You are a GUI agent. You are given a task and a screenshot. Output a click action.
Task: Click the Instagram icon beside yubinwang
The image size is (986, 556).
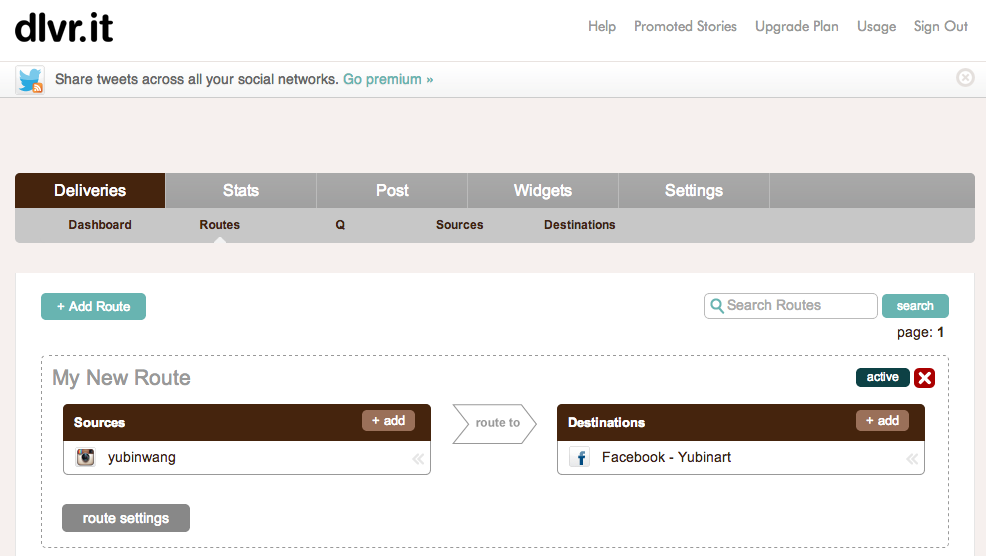point(86,457)
